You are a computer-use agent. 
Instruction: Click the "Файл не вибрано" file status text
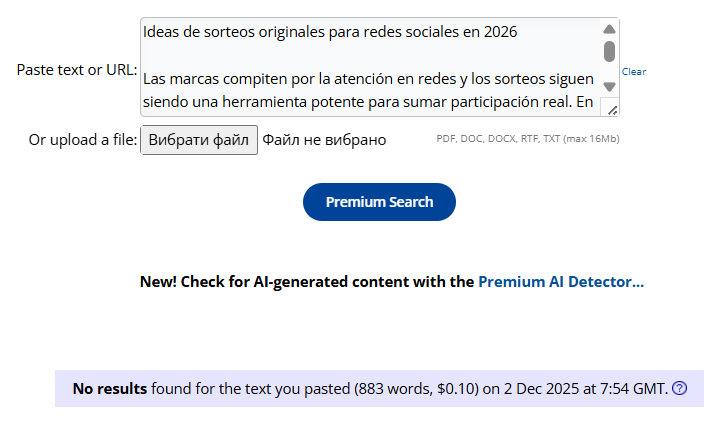click(x=324, y=140)
